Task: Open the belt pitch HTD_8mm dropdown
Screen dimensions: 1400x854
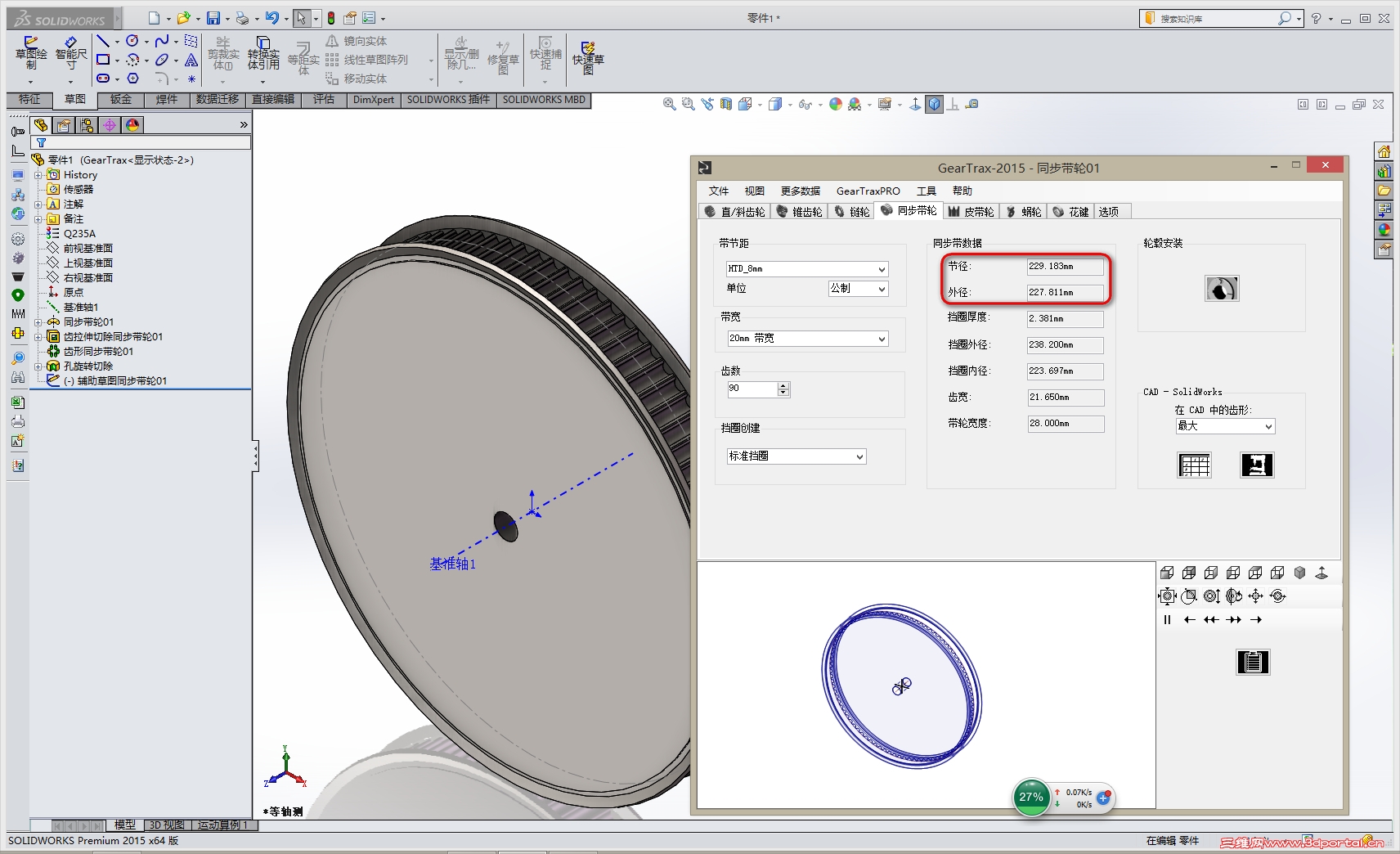Action: (x=807, y=269)
